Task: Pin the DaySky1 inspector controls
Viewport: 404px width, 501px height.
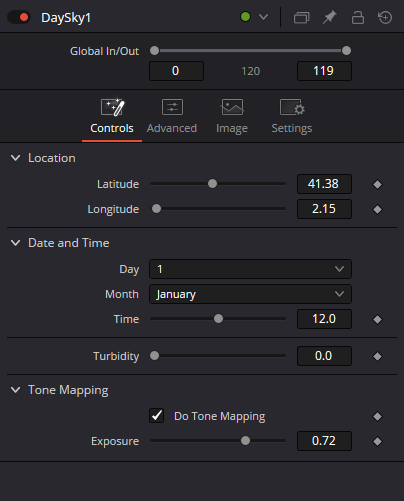Action: click(x=329, y=17)
